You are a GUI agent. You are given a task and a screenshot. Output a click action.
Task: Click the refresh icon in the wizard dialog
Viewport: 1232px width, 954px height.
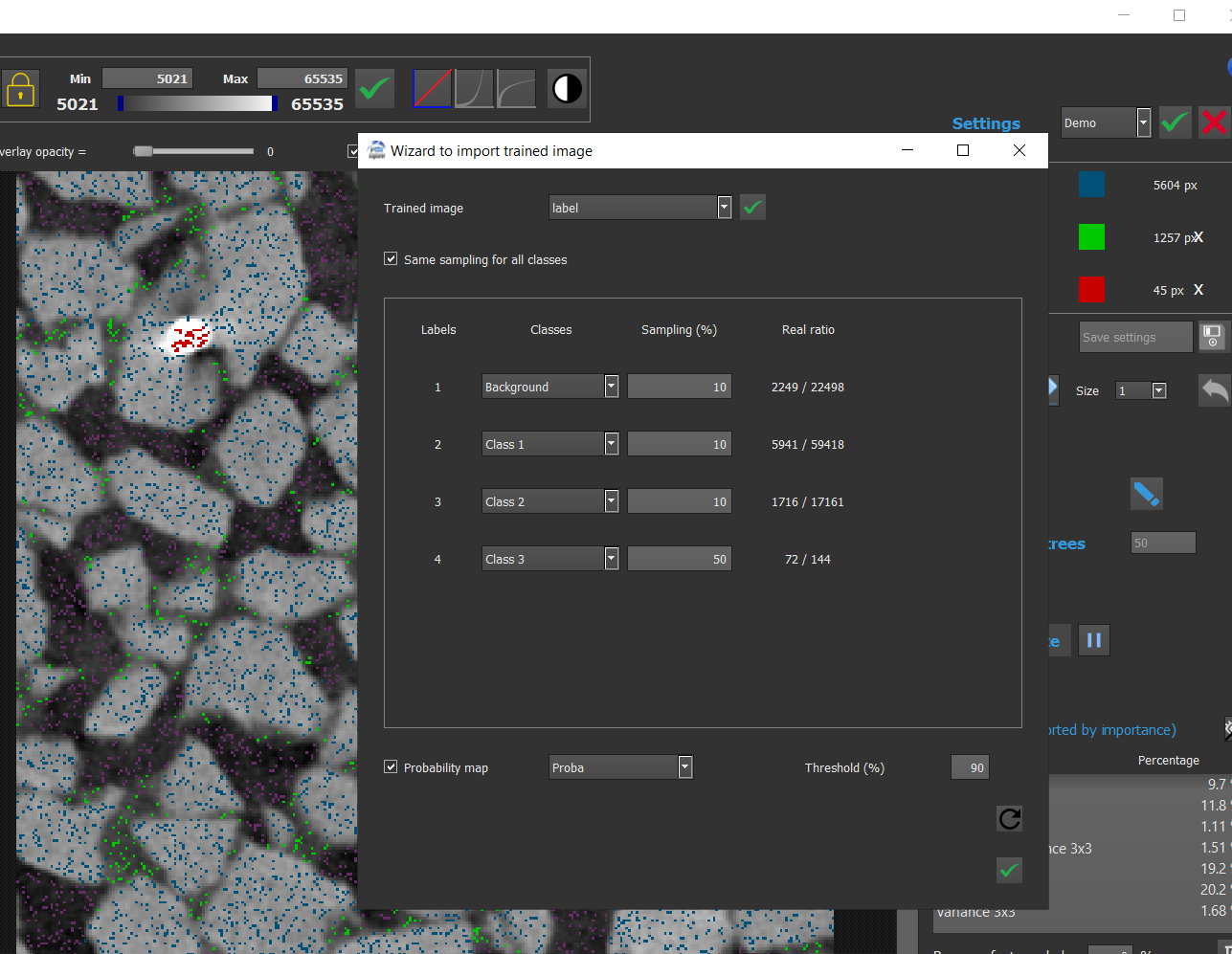tap(1009, 818)
